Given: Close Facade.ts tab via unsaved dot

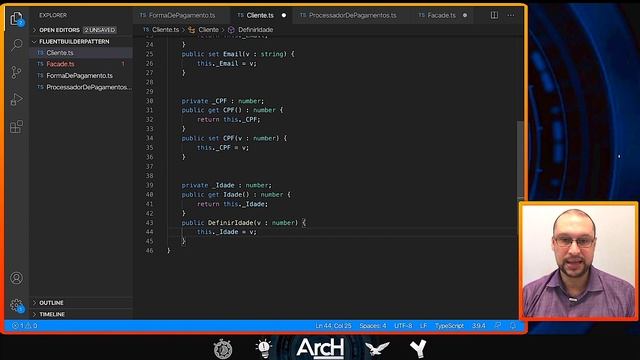Looking at the screenshot, I should pos(465,15).
